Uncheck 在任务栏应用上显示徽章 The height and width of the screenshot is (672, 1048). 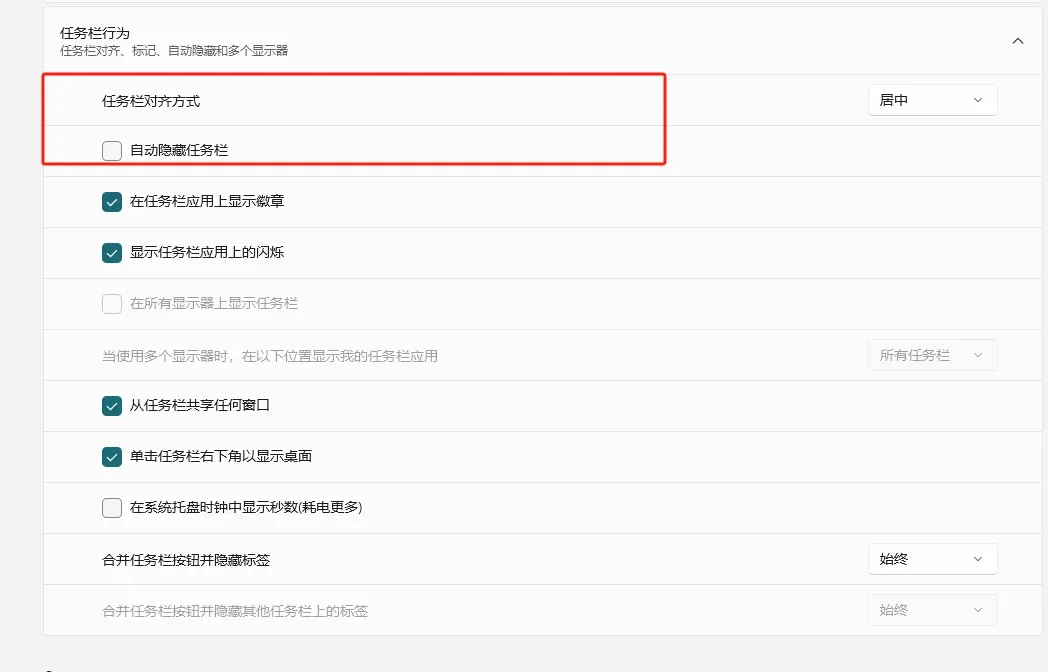pyautogui.click(x=112, y=201)
